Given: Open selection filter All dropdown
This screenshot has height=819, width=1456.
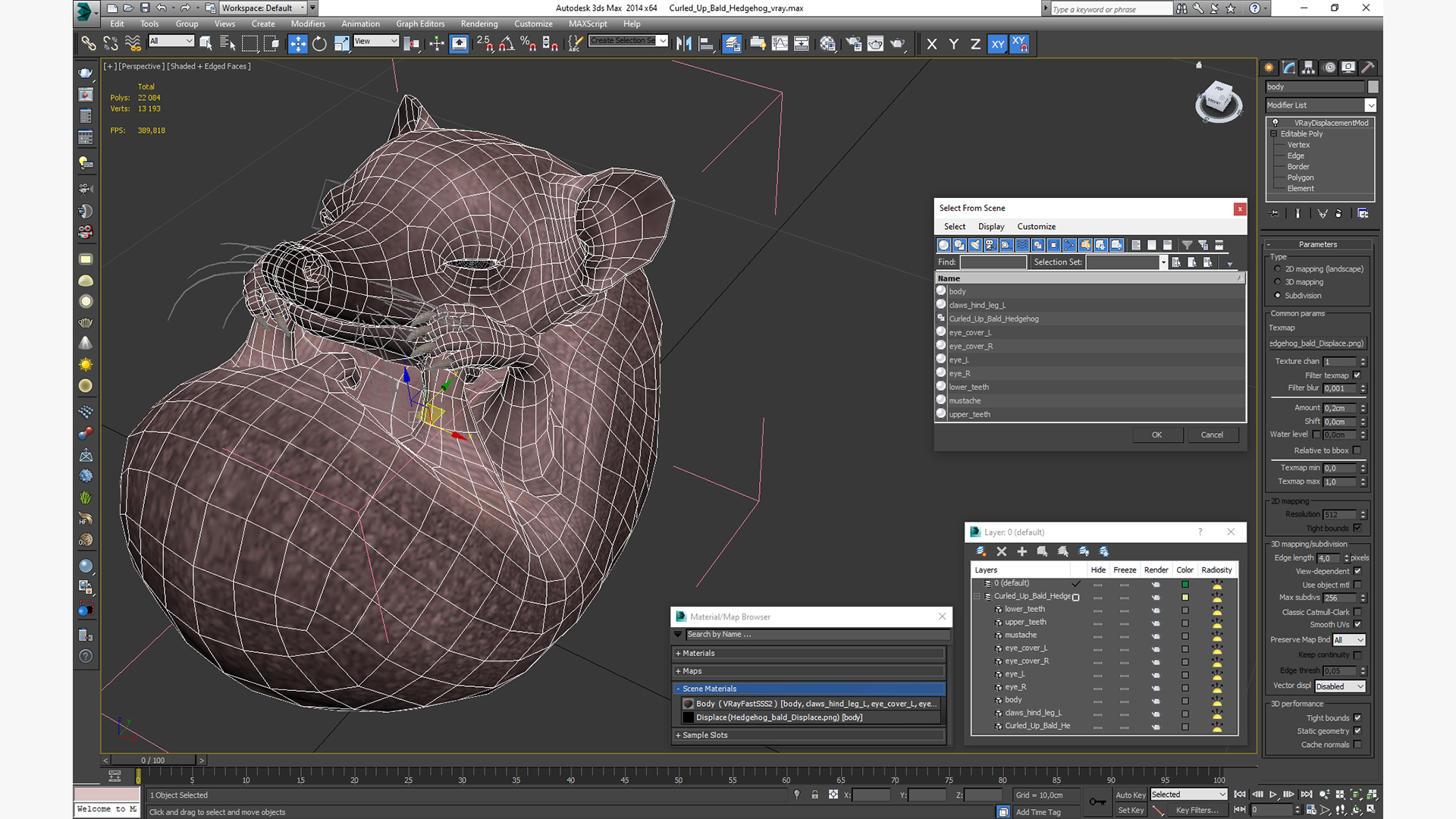Looking at the screenshot, I should tap(171, 41).
